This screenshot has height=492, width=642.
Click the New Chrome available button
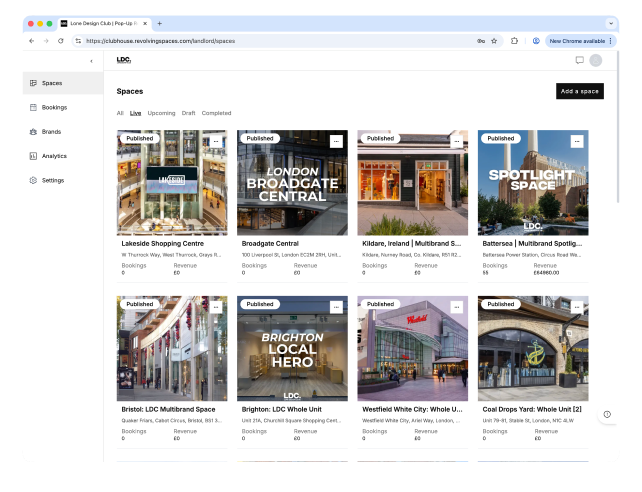581,41
